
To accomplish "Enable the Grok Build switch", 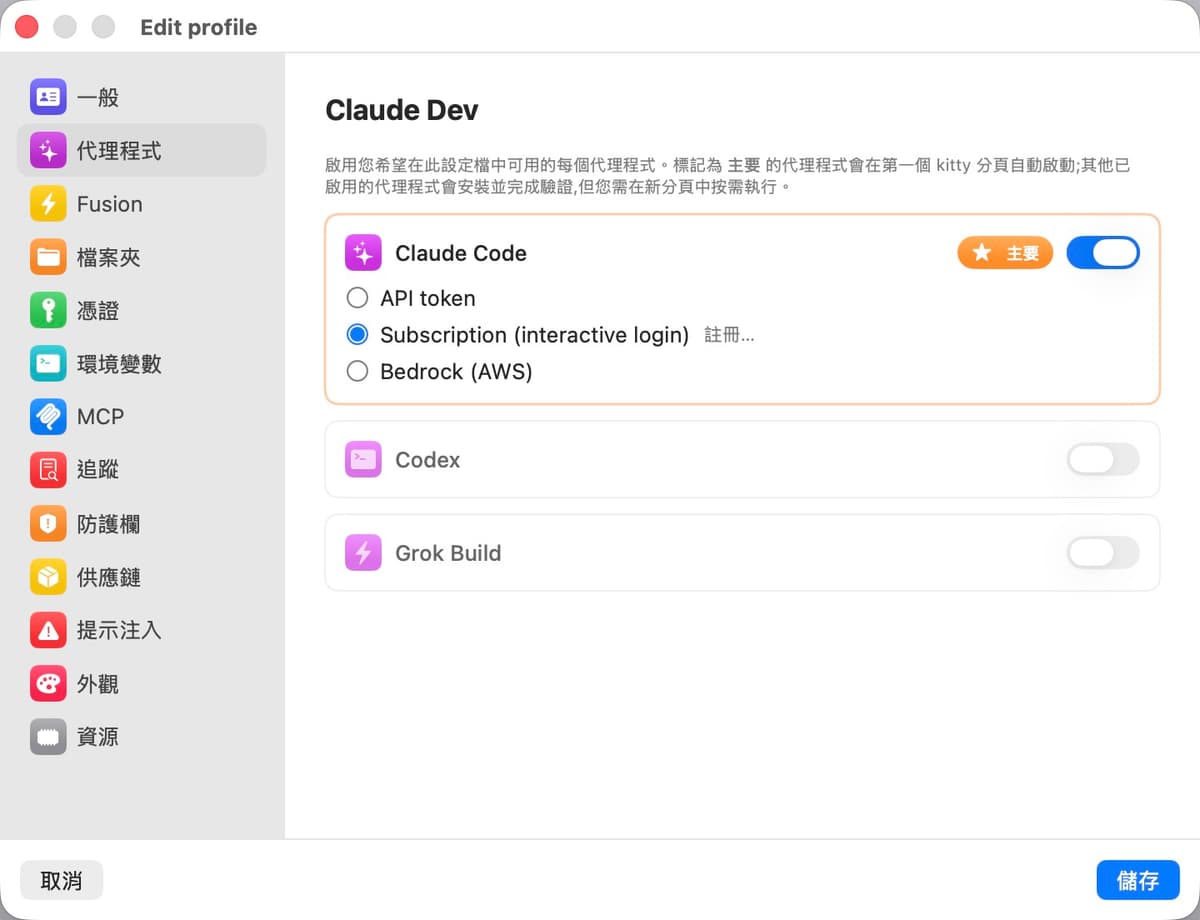I will click(x=1103, y=553).
